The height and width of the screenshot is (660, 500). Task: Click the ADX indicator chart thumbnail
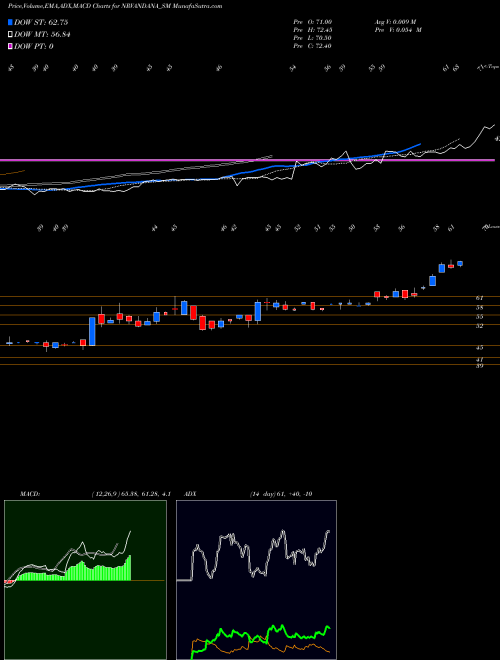pos(256,580)
